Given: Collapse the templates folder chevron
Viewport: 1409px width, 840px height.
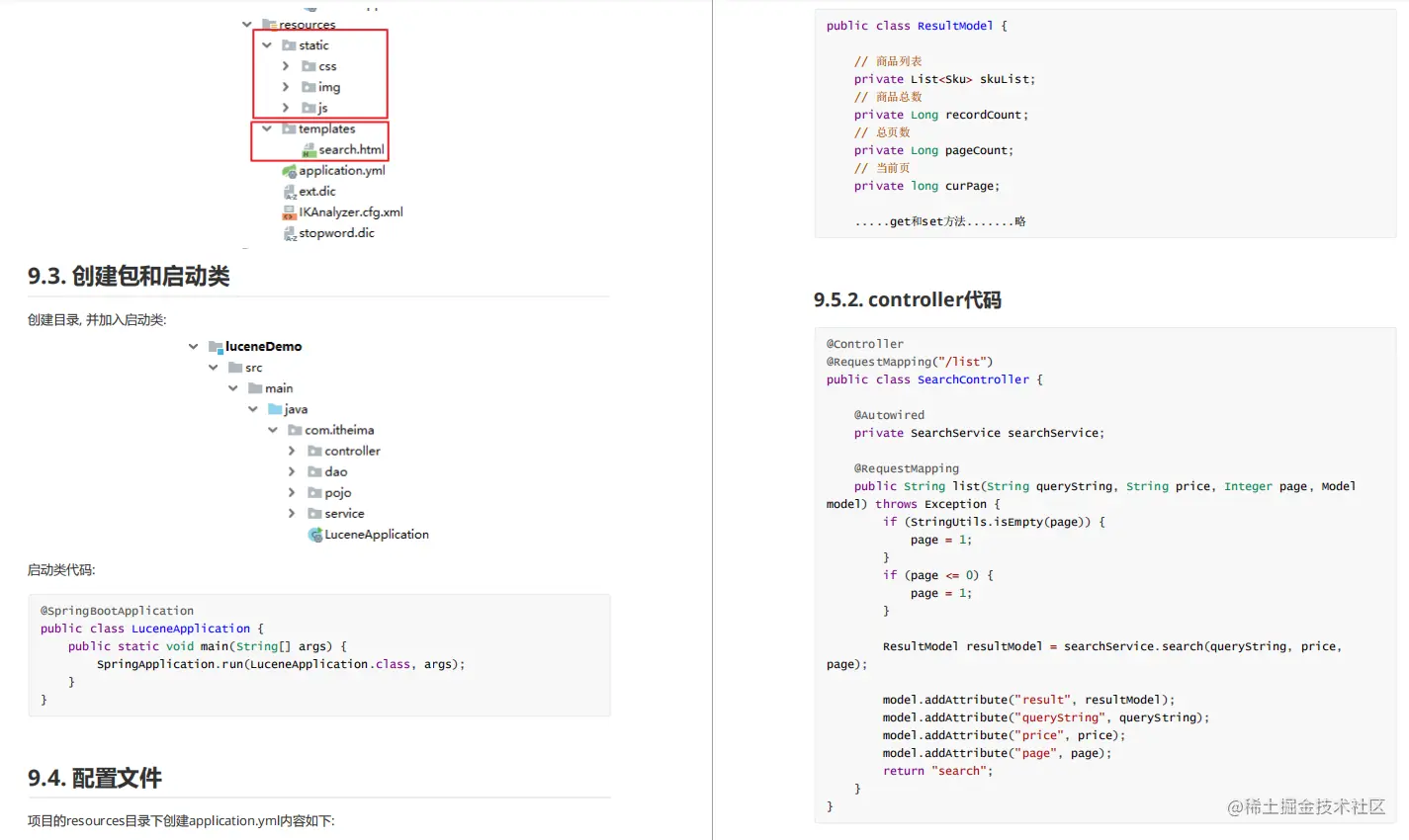Looking at the screenshot, I should point(267,128).
